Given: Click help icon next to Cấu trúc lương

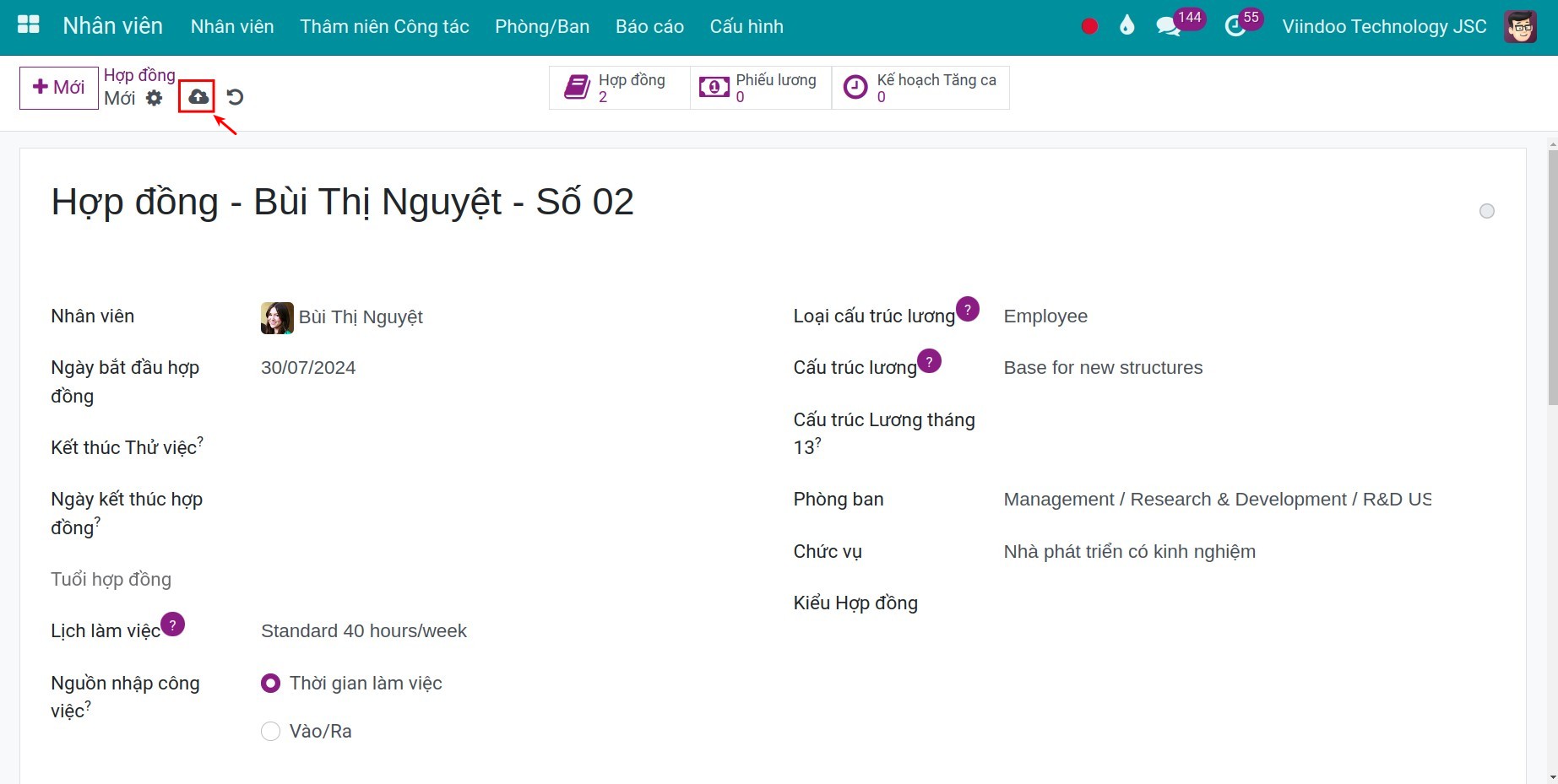Looking at the screenshot, I should pos(929,361).
